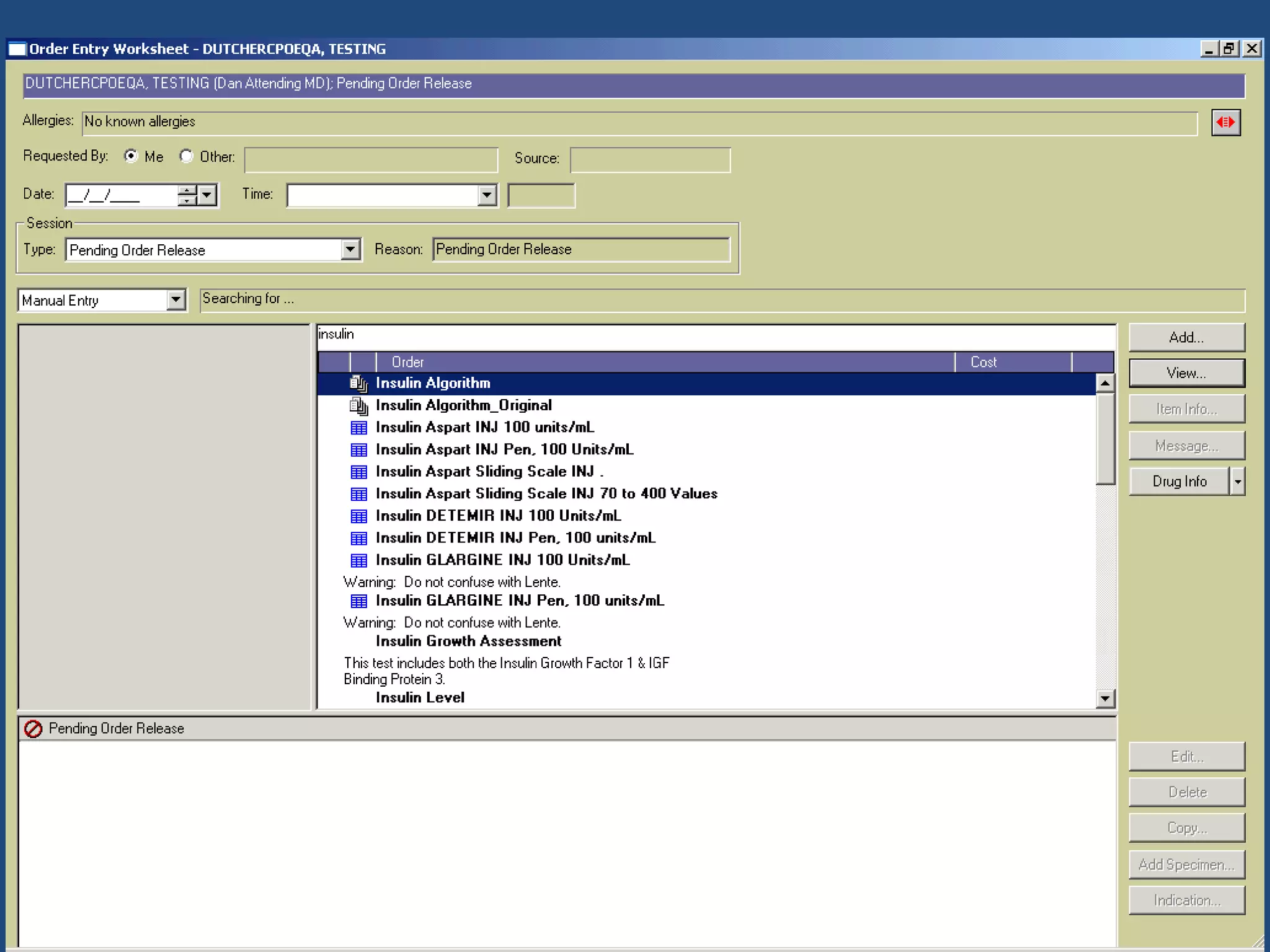1270x952 pixels.
Task: Open the Session Type dropdown
Action: pyautogui.click(x=350, y=250)
